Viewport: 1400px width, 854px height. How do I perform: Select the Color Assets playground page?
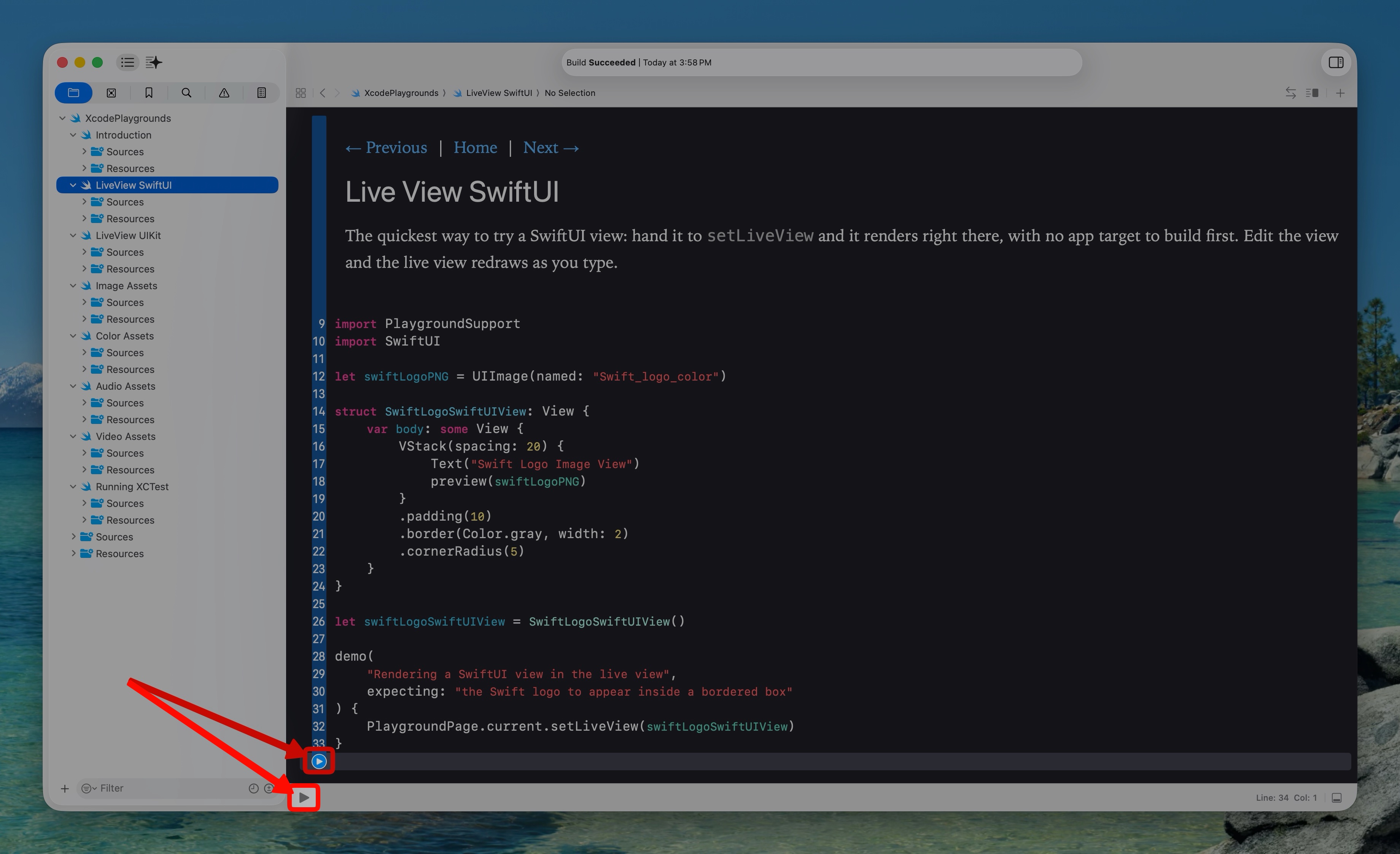click(167, 336)
